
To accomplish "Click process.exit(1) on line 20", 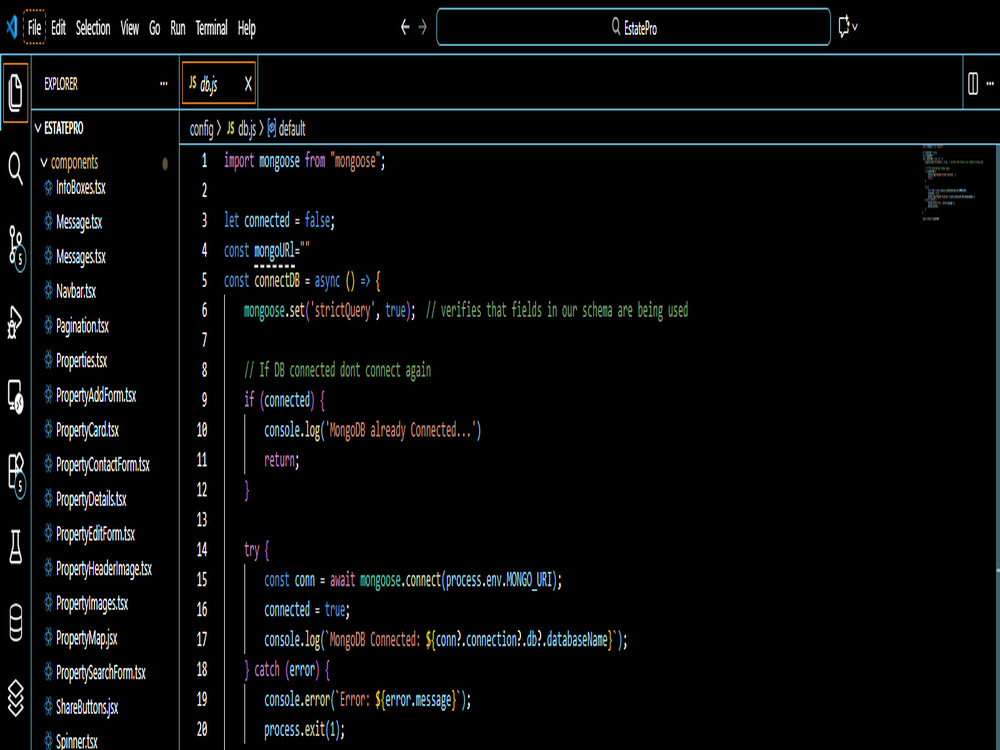I will pos(302,730).
